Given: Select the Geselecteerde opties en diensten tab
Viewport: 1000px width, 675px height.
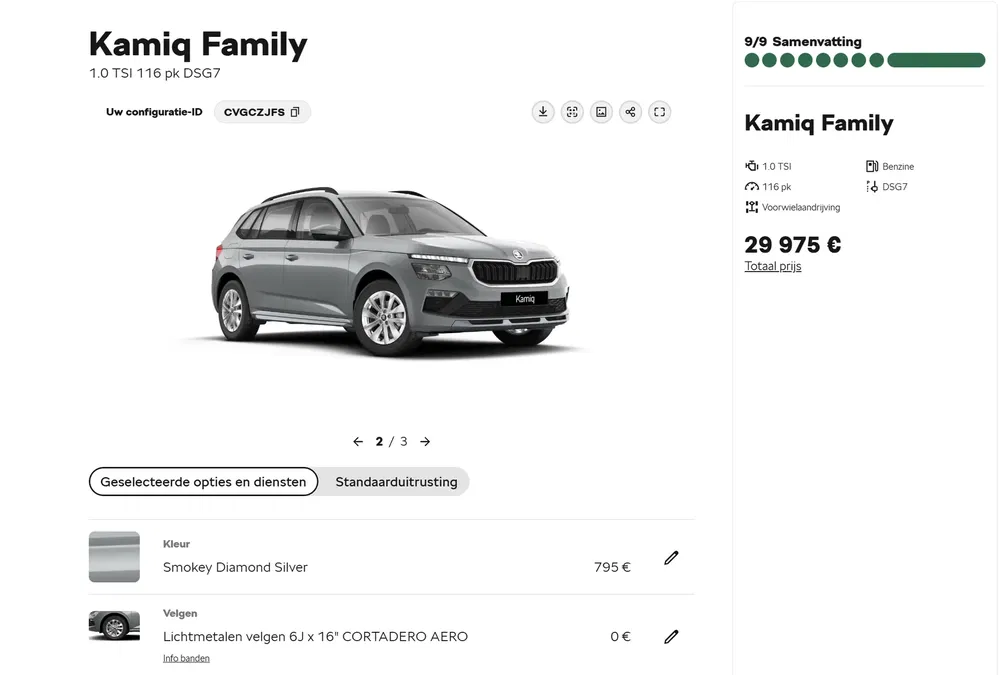Looking at the screenshot, I should tap(203, 481).
